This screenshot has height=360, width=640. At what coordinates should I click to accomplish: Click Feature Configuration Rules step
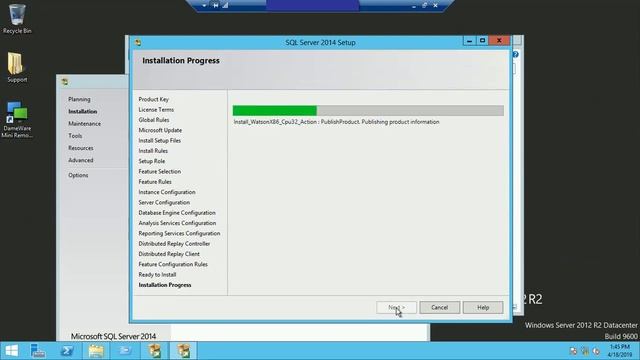click(173, 264)
